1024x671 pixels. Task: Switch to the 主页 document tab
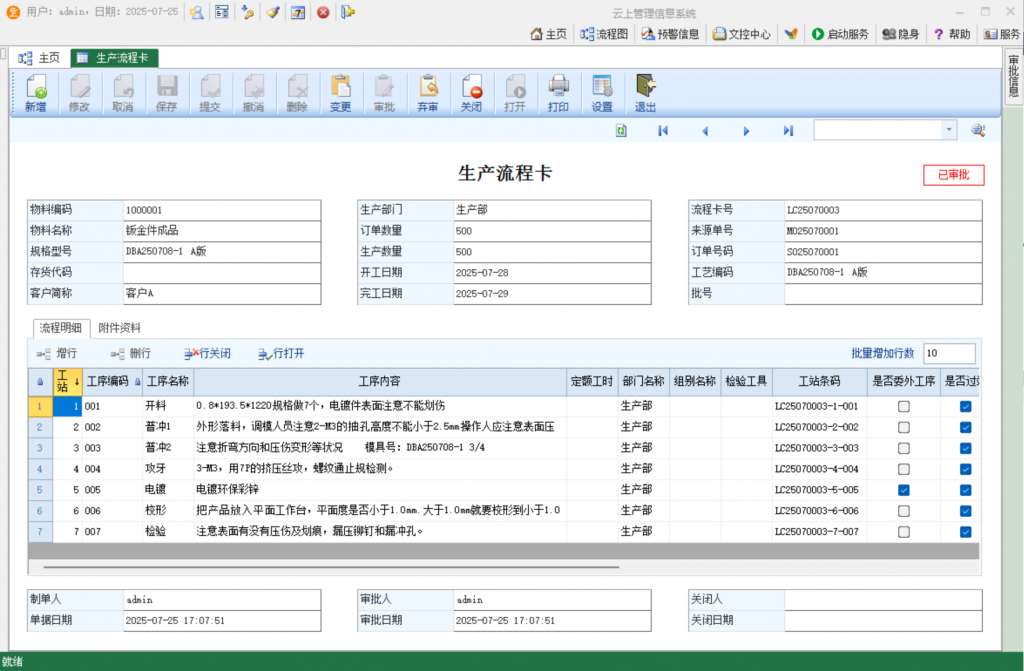coord(40,58)
